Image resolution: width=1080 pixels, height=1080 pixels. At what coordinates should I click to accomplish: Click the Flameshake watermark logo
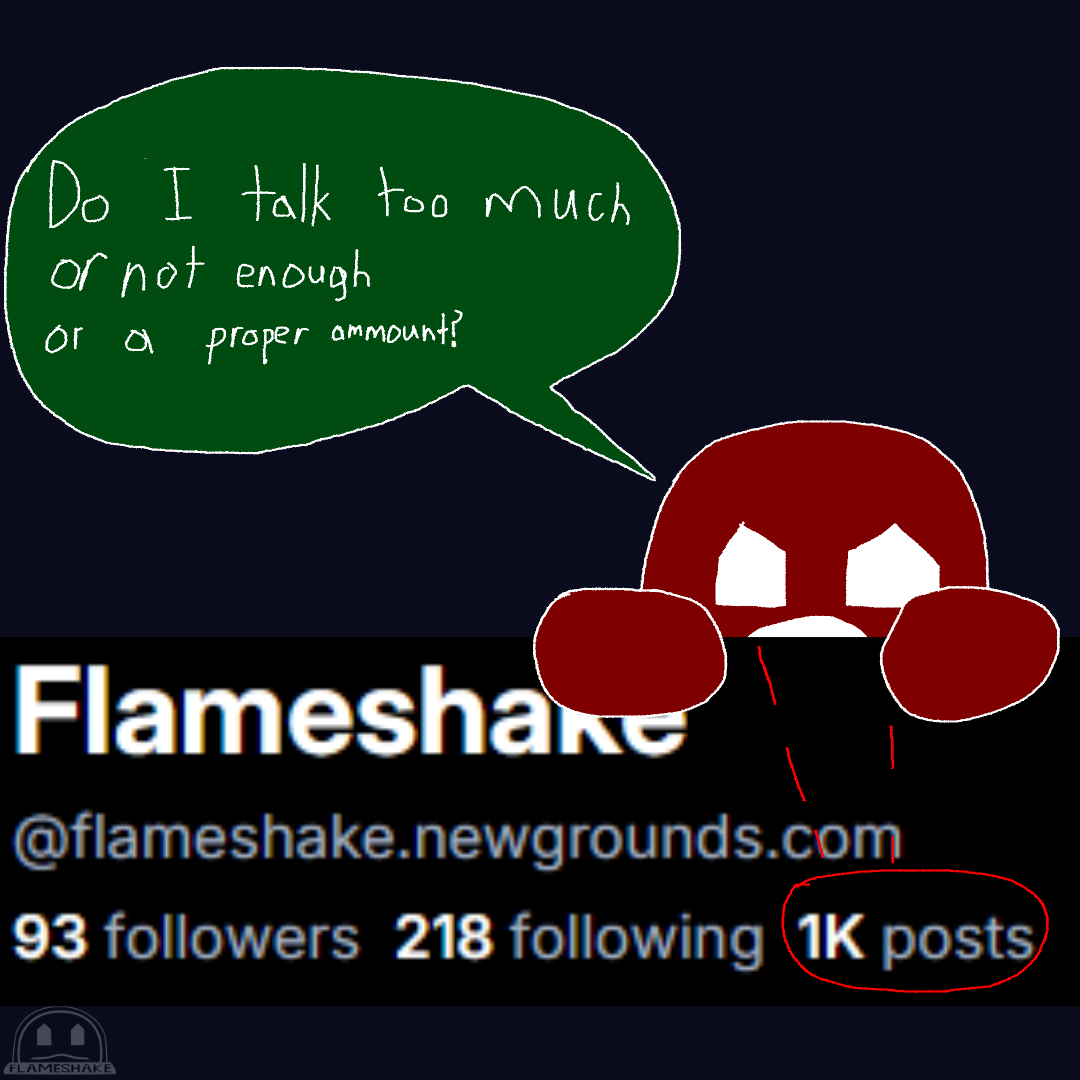click(63, 1042)
